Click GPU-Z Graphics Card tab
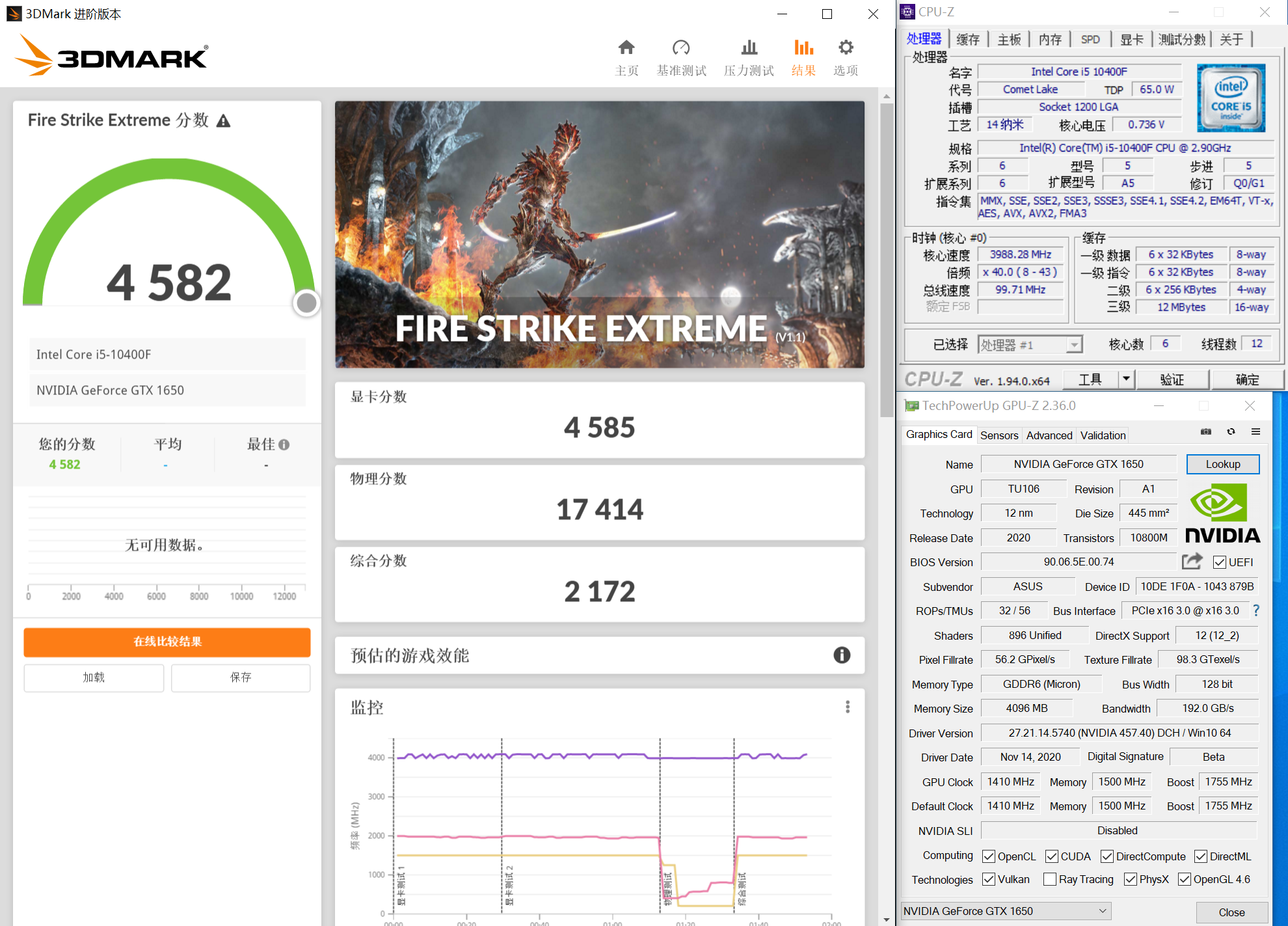The image size is (1288, 926). pos(939,434)
